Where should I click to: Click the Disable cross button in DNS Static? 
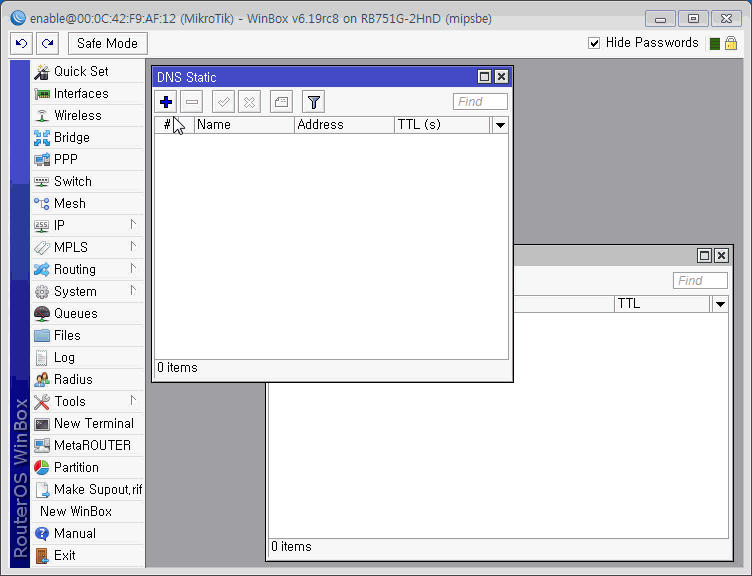(249, 102)
